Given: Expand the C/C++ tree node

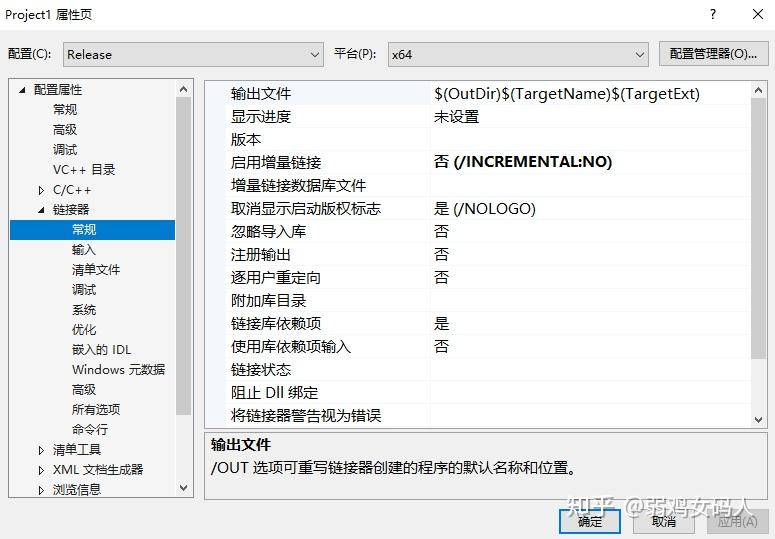Looking at the screenshot, I should [42, 190].
